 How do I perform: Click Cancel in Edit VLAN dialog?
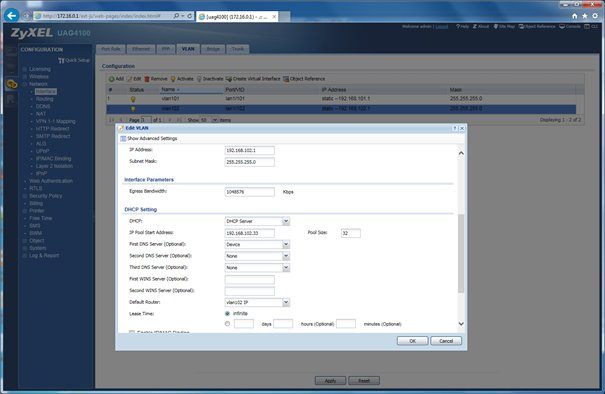(446, 341)
